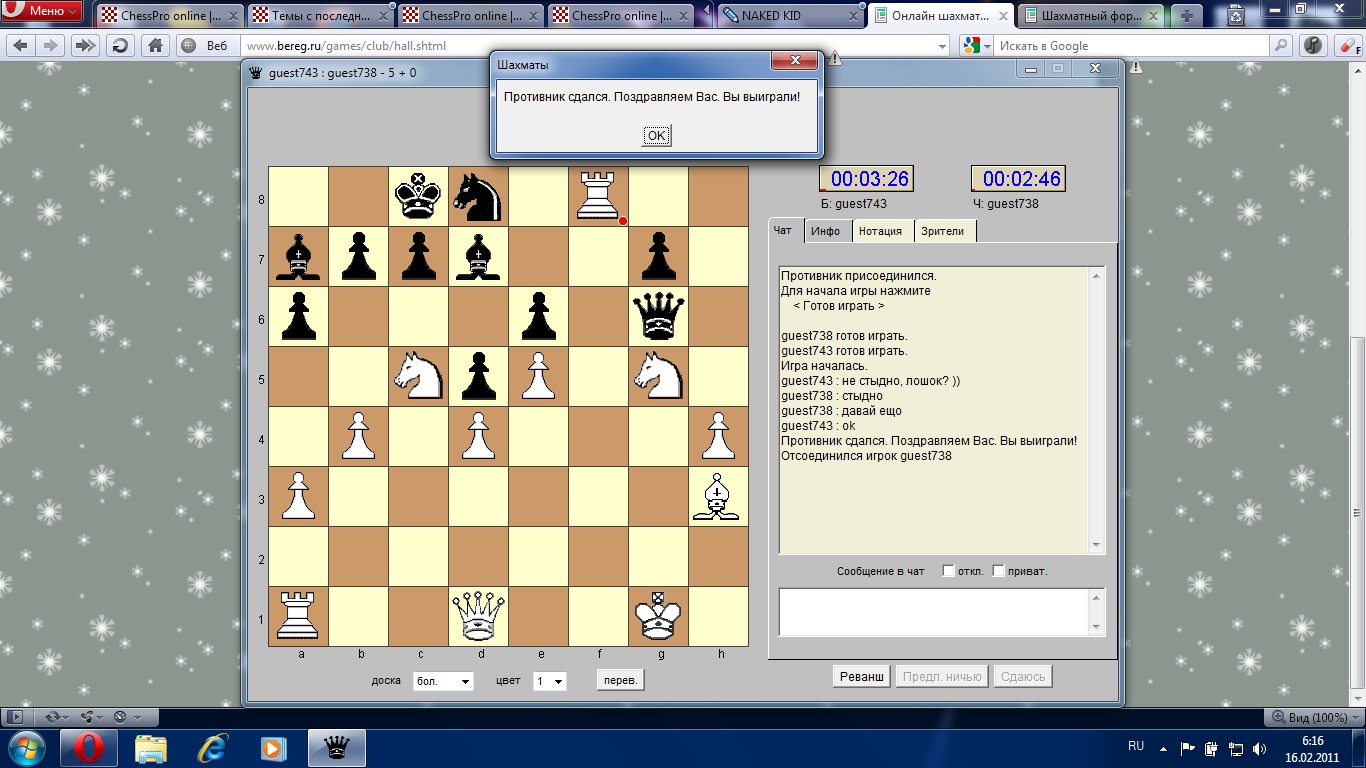Open a new browser tab
Screen dimensions: 1366x768
pyautogui.click(x=1187, y=16)
